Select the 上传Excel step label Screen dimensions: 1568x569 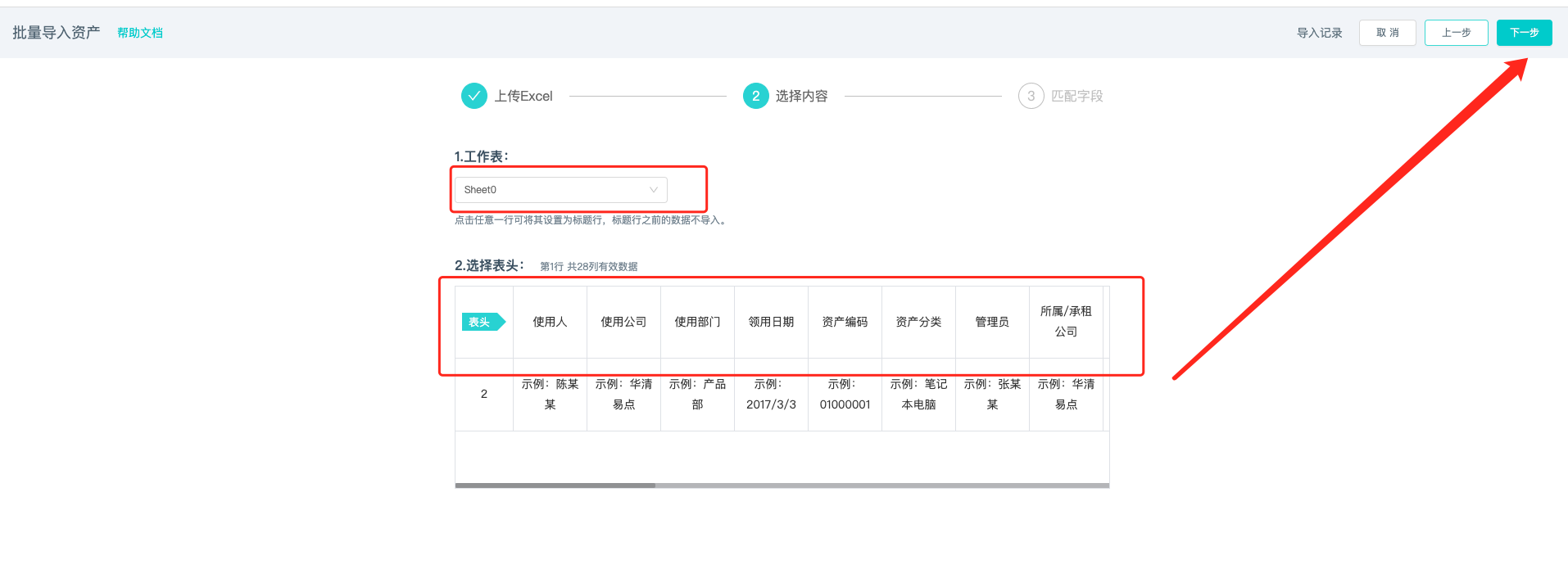point(523,96)
